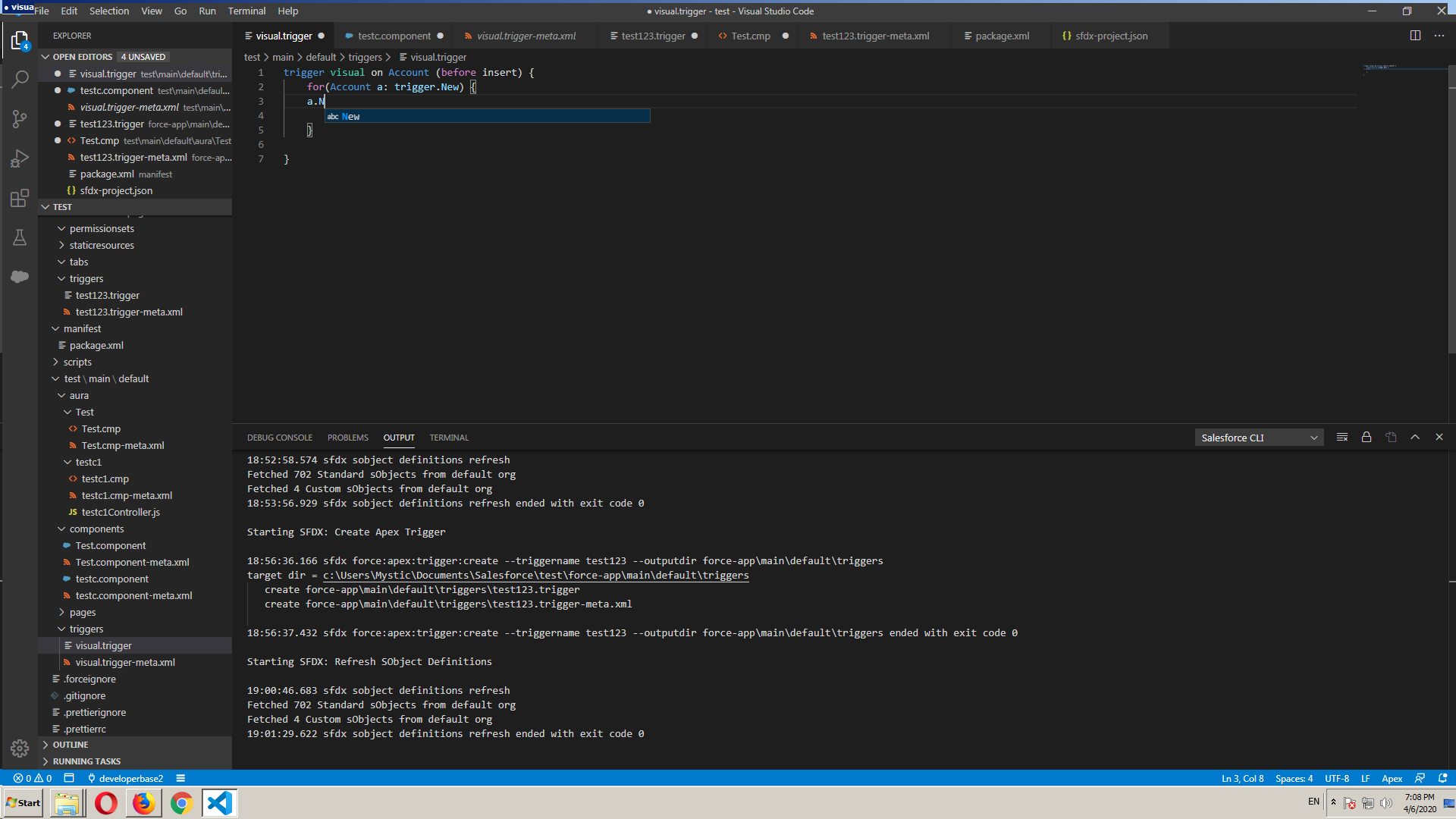Open the Source Control view

click(20, 119)
